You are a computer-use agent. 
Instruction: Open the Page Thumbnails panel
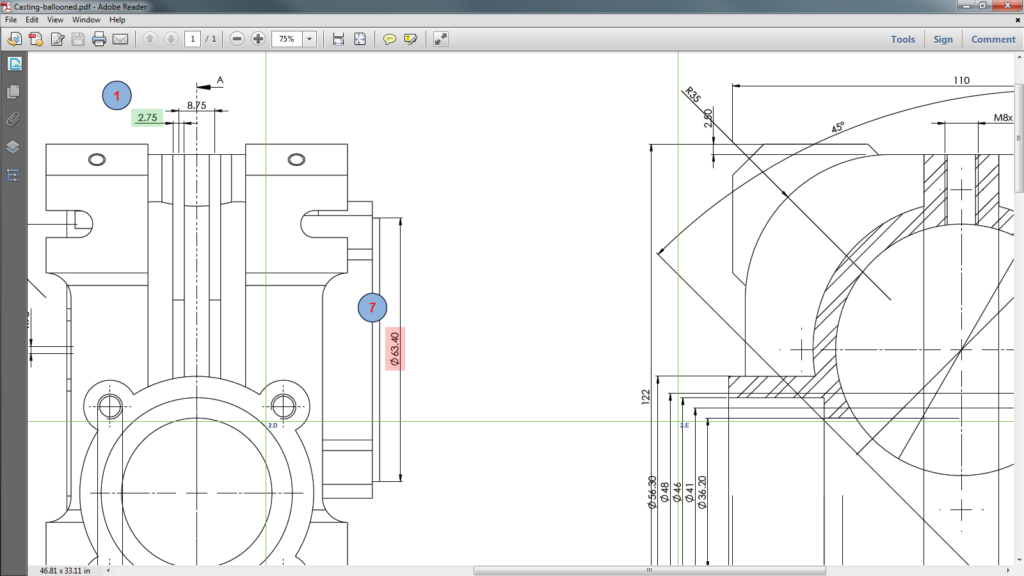pos(14,91)
